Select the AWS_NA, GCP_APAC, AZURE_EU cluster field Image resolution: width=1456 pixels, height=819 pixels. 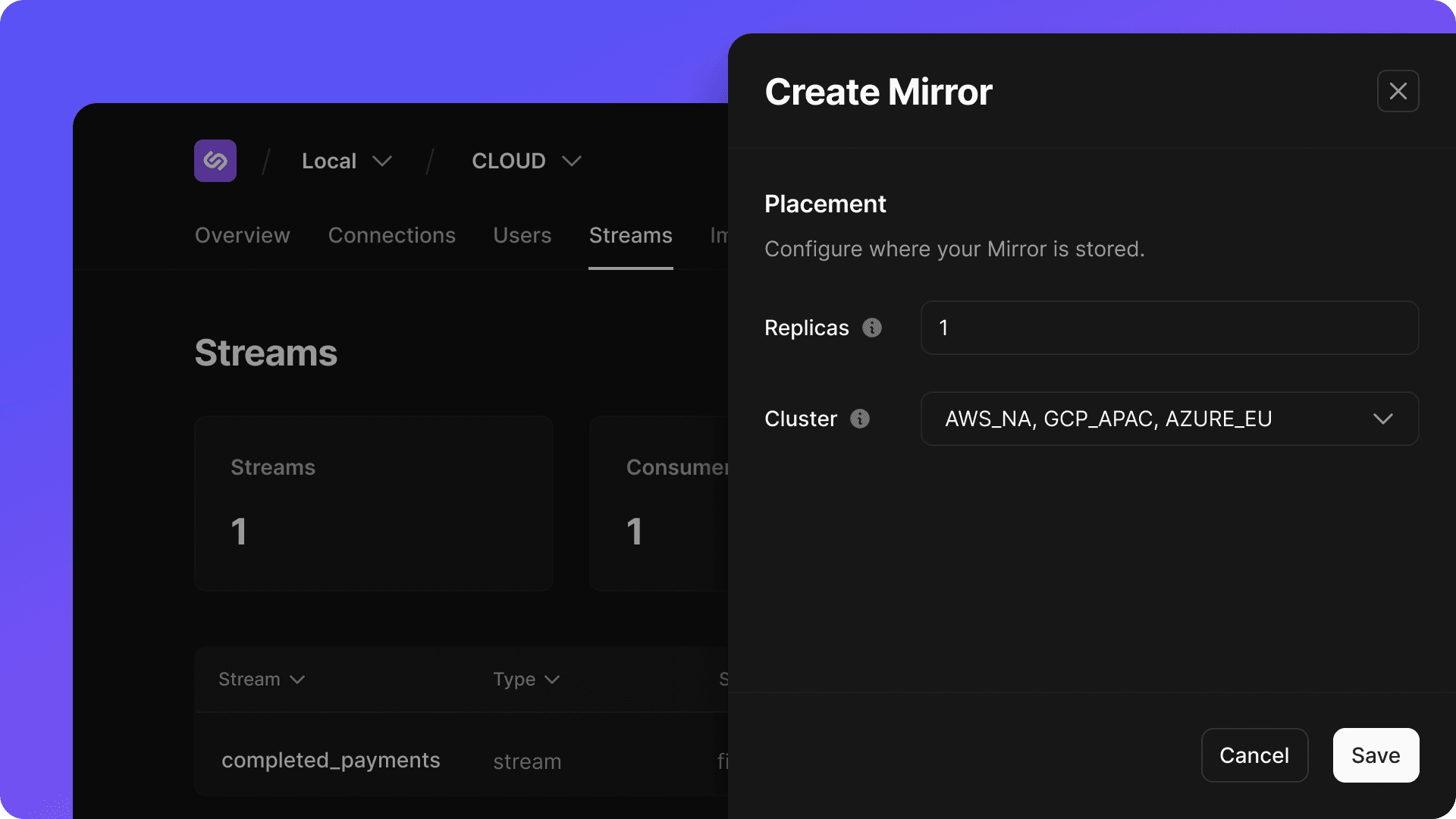click(x=1107, y=419)
